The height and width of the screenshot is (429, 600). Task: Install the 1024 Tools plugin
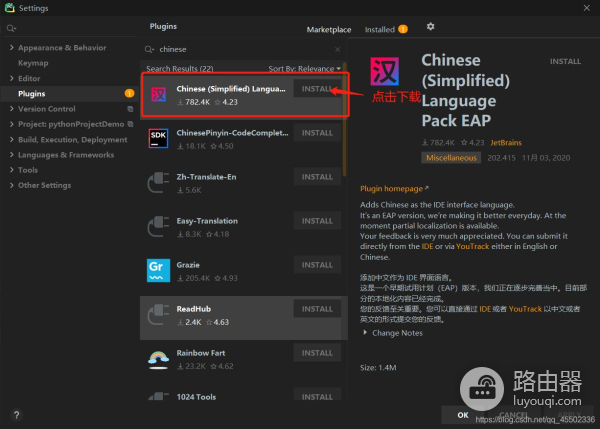[317, 396]
